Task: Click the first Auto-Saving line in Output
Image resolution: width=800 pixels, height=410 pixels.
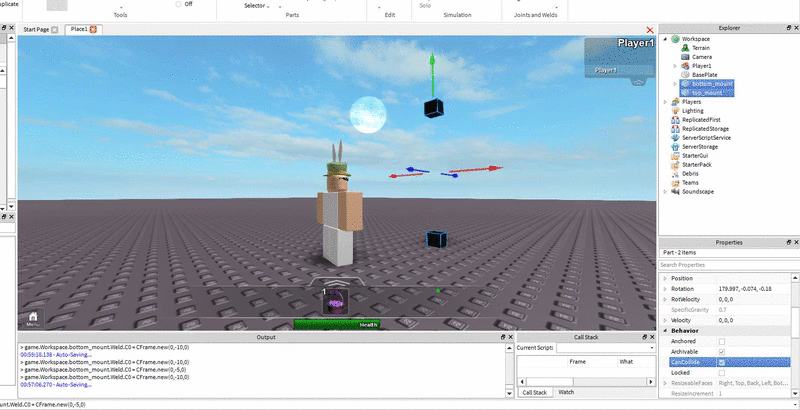Action: [56, 354]
